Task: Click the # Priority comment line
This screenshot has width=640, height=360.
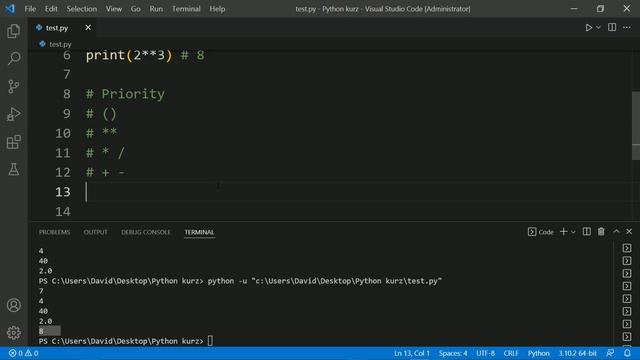Action: pos(125,94)
